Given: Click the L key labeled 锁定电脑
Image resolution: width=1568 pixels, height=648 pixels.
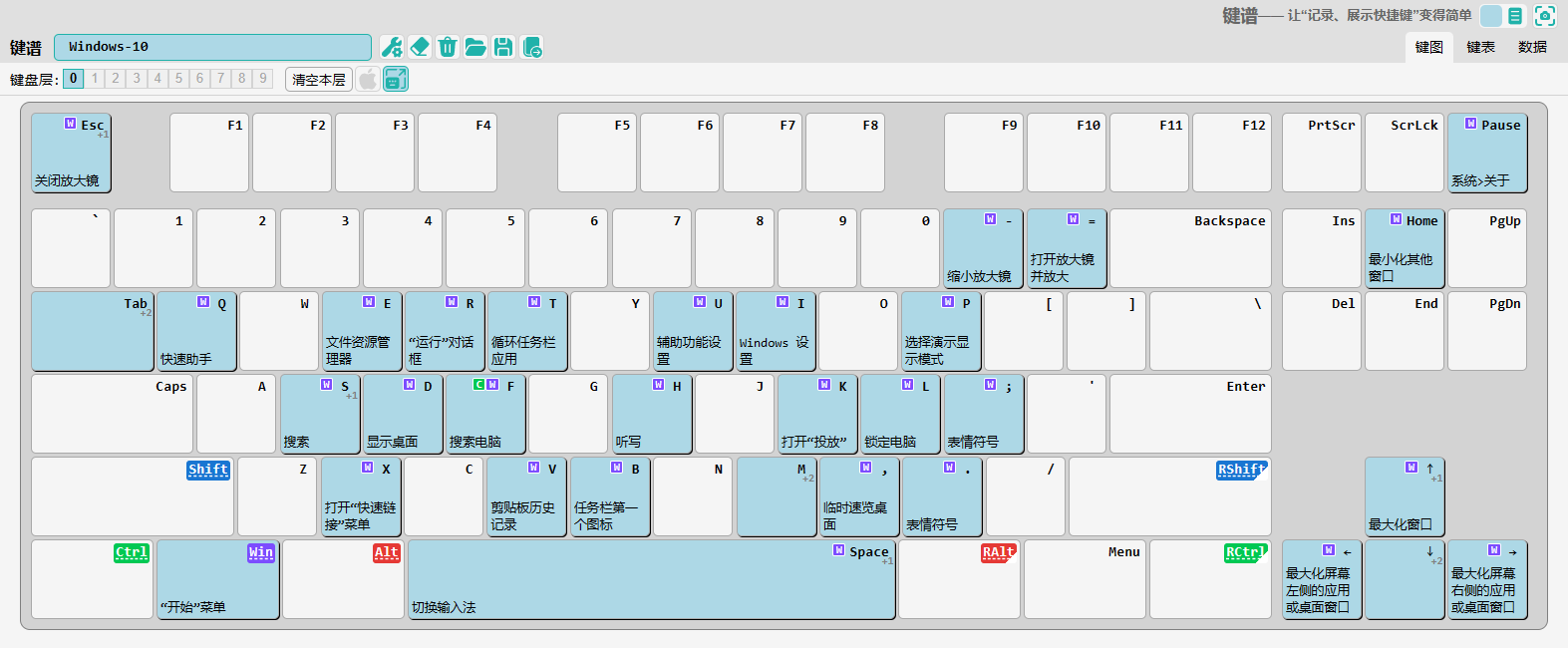Looking at the screenshot, I should point(900,414).
